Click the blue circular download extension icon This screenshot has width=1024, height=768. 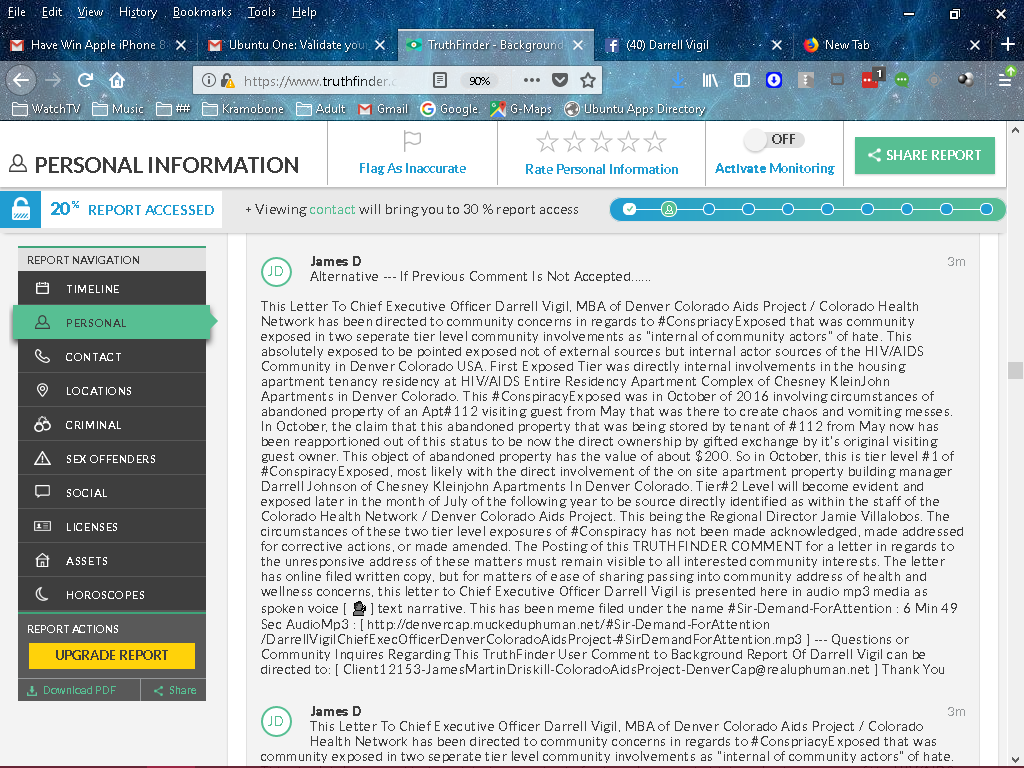pyautogui.click(x=774, y=80)
